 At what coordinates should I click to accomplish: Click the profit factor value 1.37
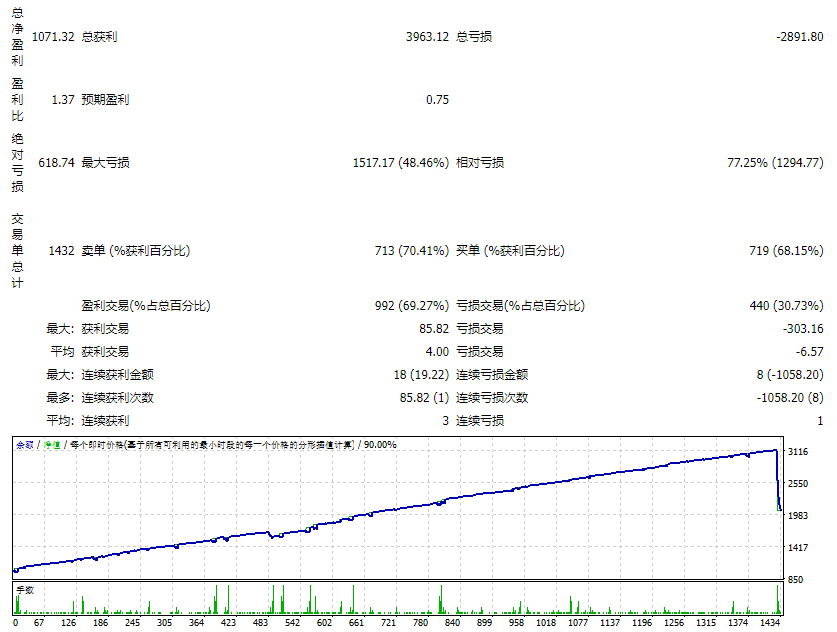coord(62,100)
